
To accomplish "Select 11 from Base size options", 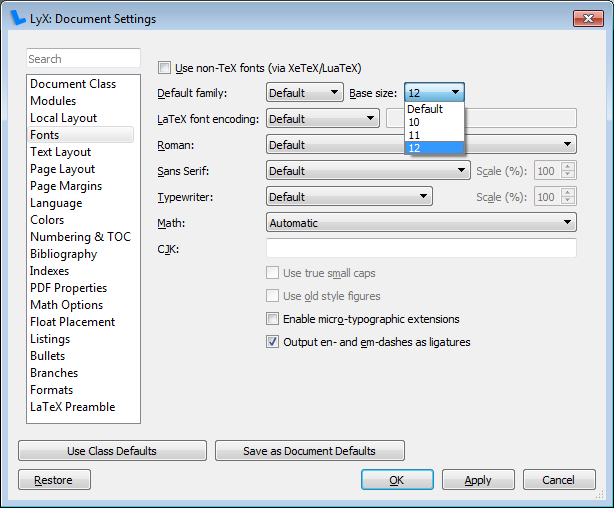I will [x=434, y=135].
